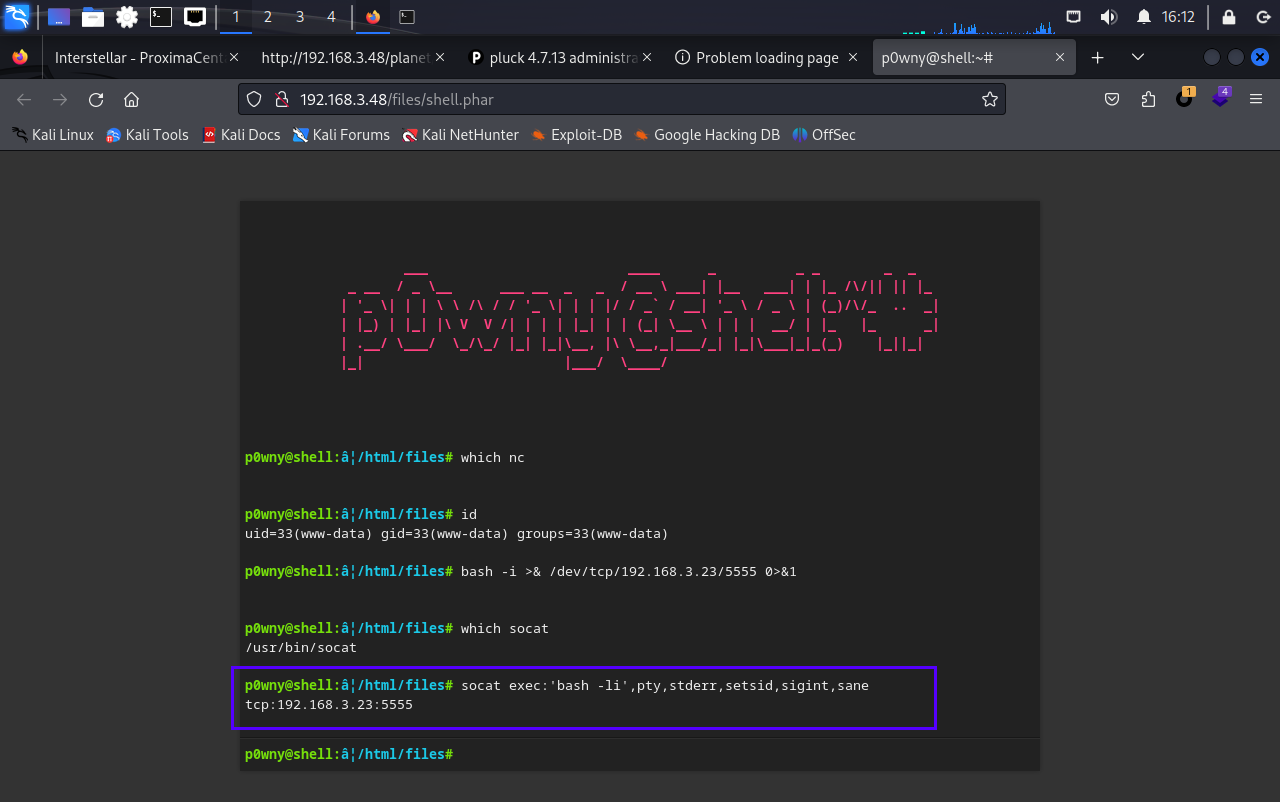1280x802 pixels.
Task: Open the Firefox extensions puzzle icon
Action: coord(1148,99)
